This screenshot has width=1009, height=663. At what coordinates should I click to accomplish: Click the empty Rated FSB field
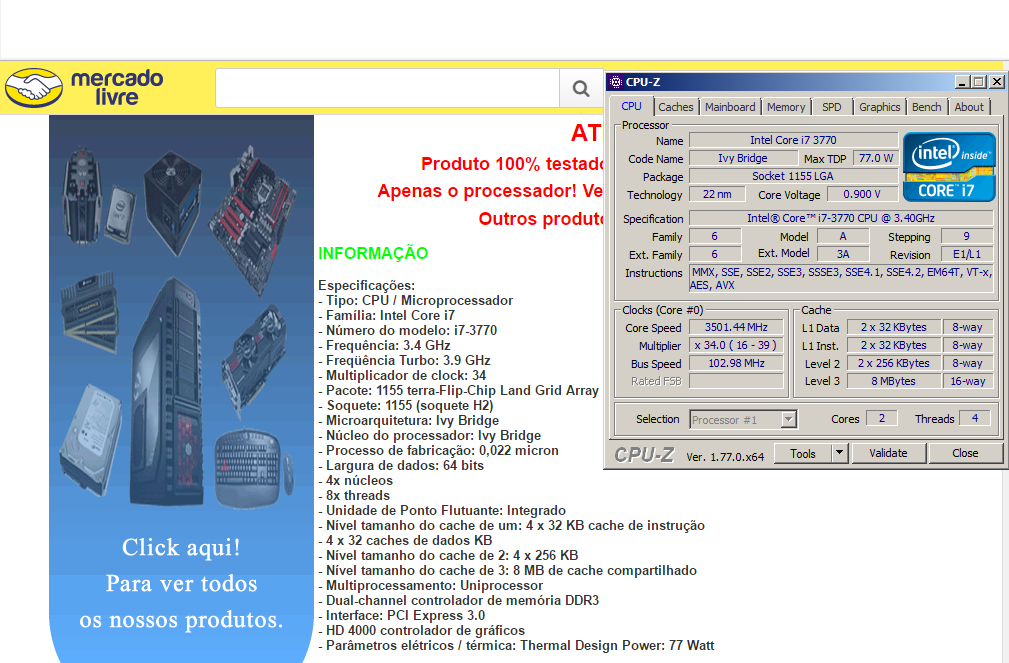[x=736, y=381]
